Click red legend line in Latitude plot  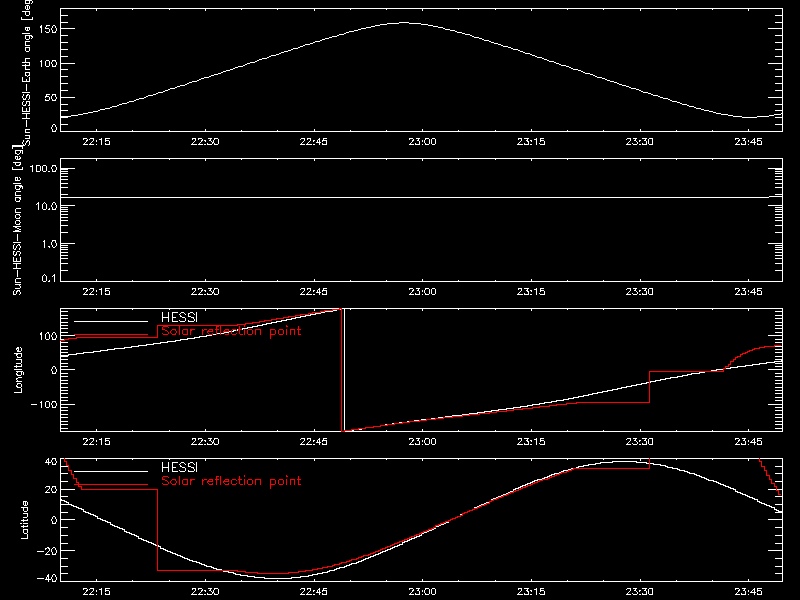tap(111, 484)
